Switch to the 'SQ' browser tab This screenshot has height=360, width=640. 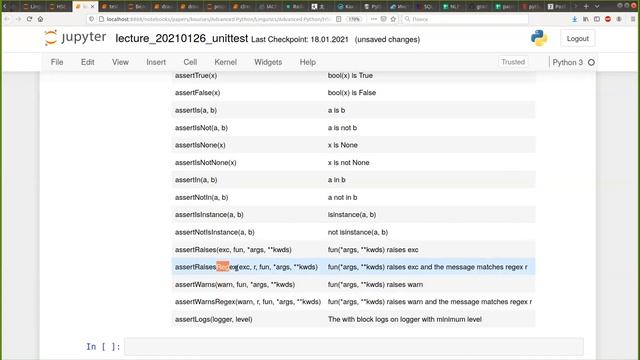coord(425,7)
